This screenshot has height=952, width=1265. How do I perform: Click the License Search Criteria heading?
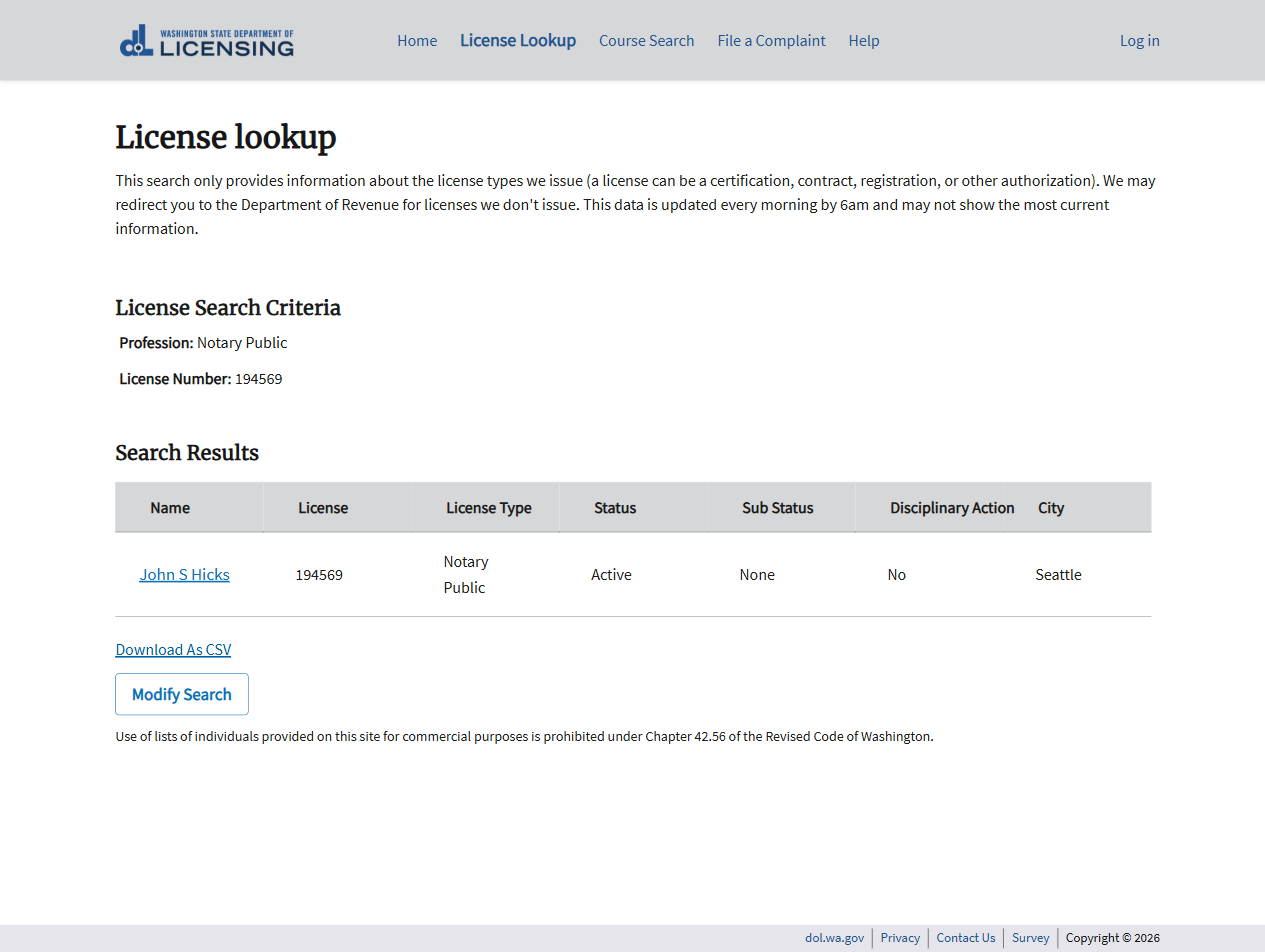228,308
